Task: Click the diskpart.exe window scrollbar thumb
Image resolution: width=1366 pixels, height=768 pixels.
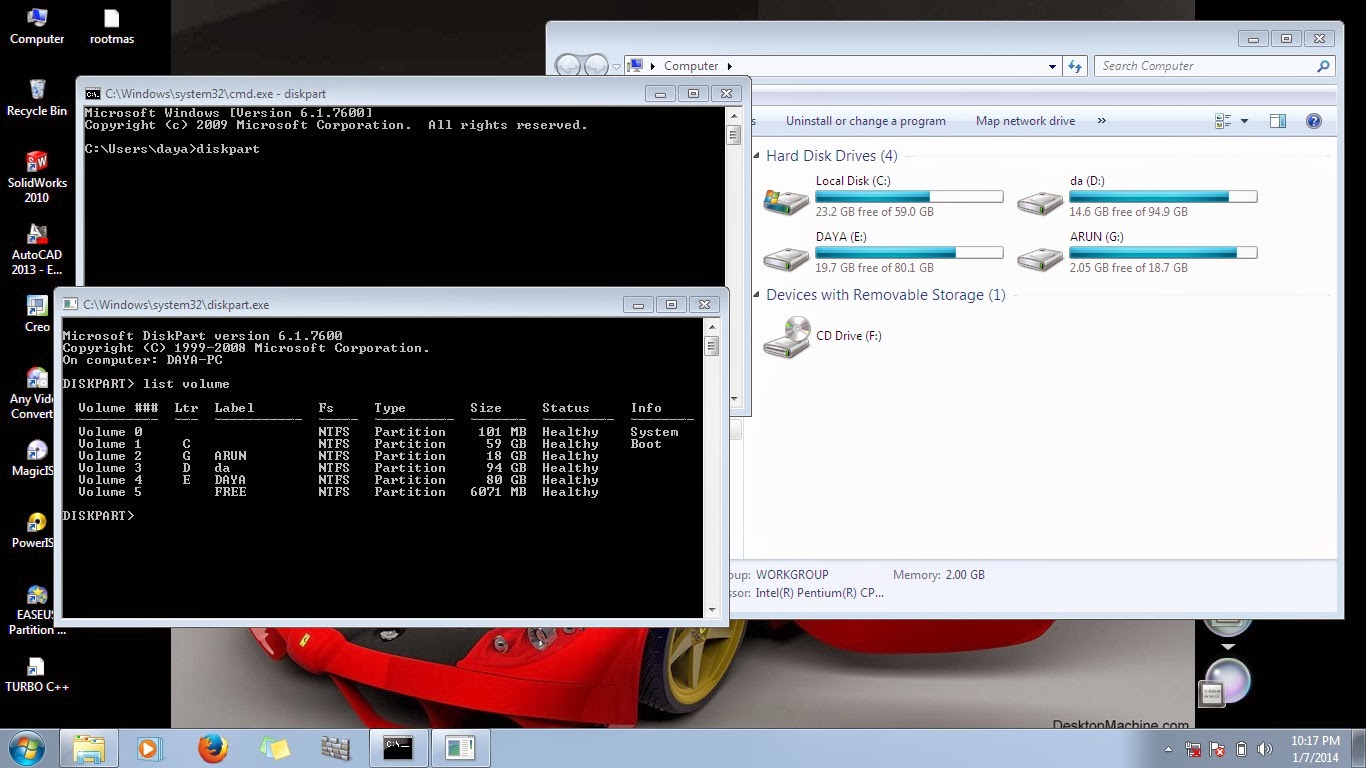Action: [712, 346]
